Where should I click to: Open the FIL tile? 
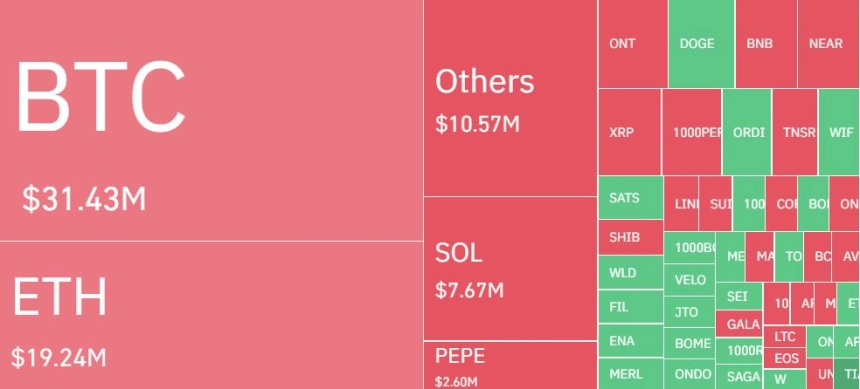(630, 307)
